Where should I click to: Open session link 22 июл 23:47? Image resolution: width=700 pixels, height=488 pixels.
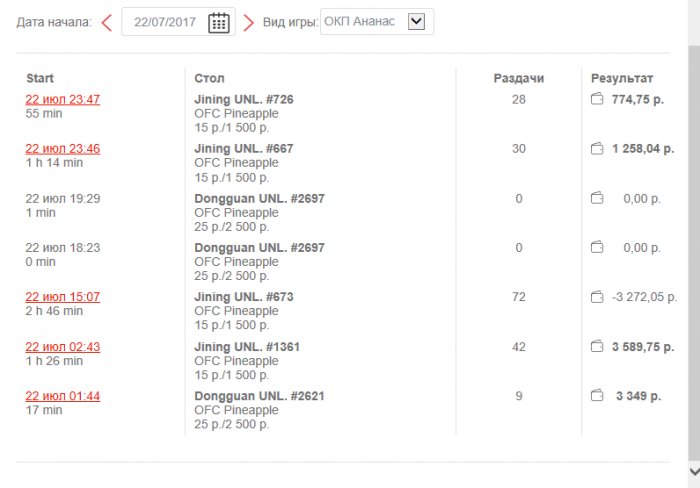click(x=63, y=99)
